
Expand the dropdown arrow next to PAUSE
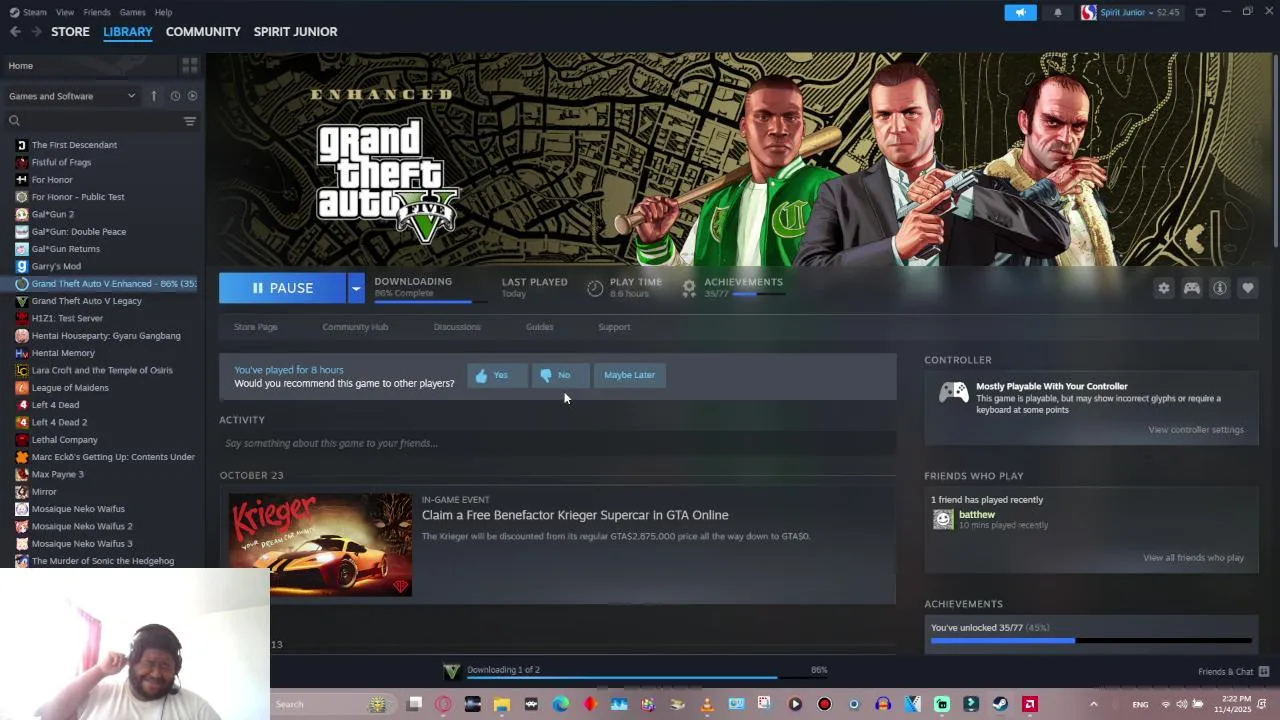point(355,288)
